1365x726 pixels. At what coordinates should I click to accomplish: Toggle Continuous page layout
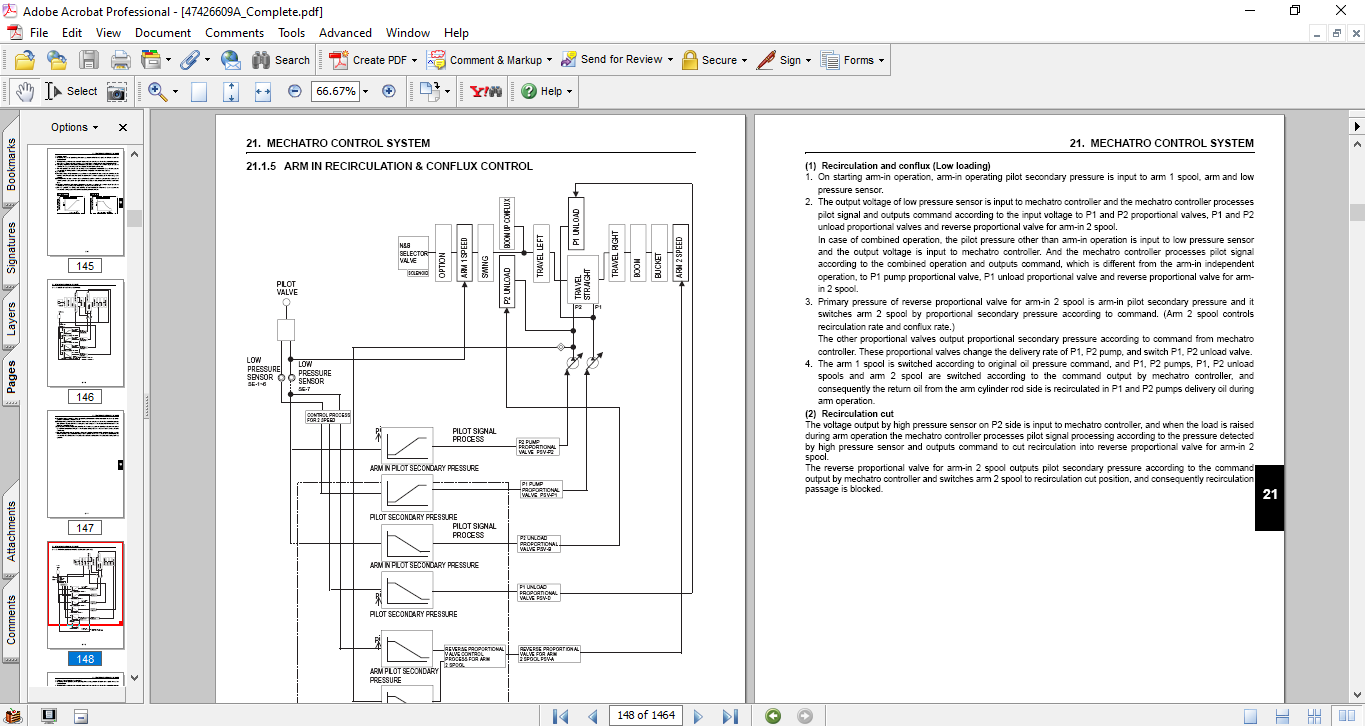pos(1283,716)
